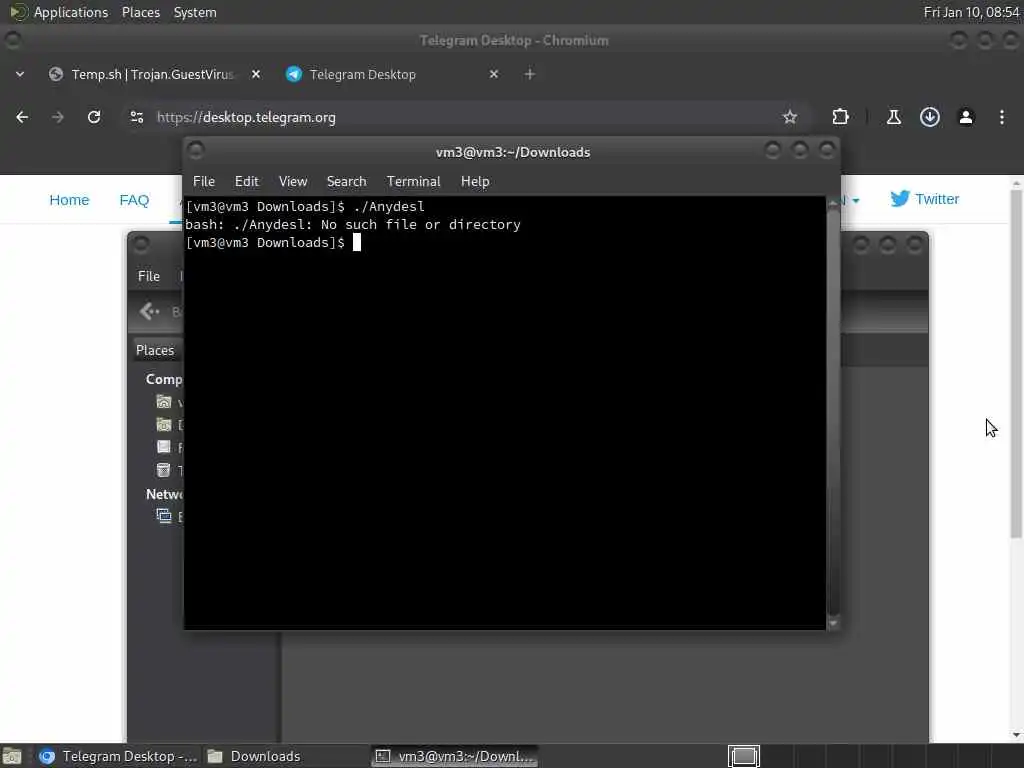Switch to vm3@vm3 terminal taskbar button
This screenshot has width=1024, height=768.
[x=455, y=757]
